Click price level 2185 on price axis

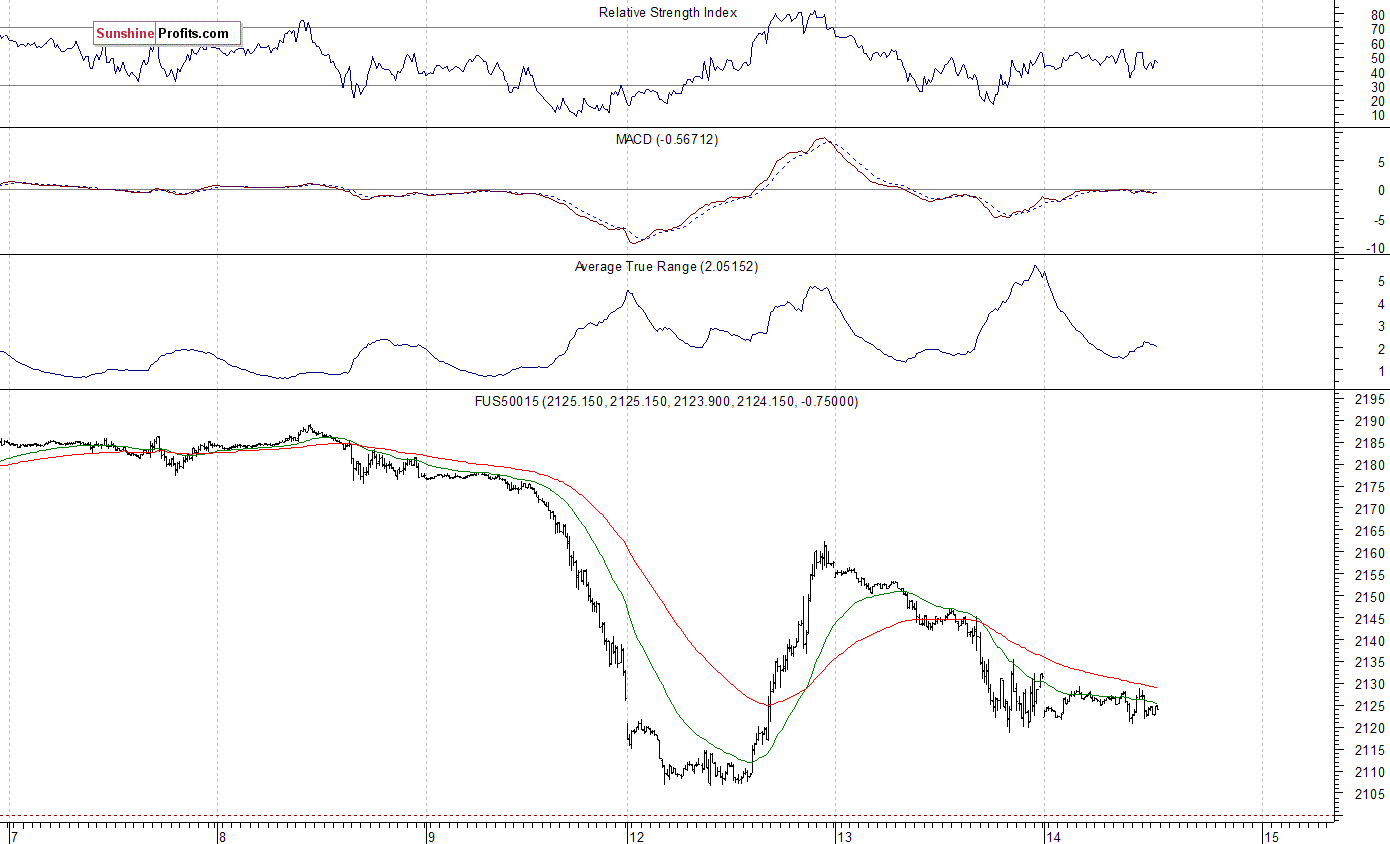pos(1370,444)
